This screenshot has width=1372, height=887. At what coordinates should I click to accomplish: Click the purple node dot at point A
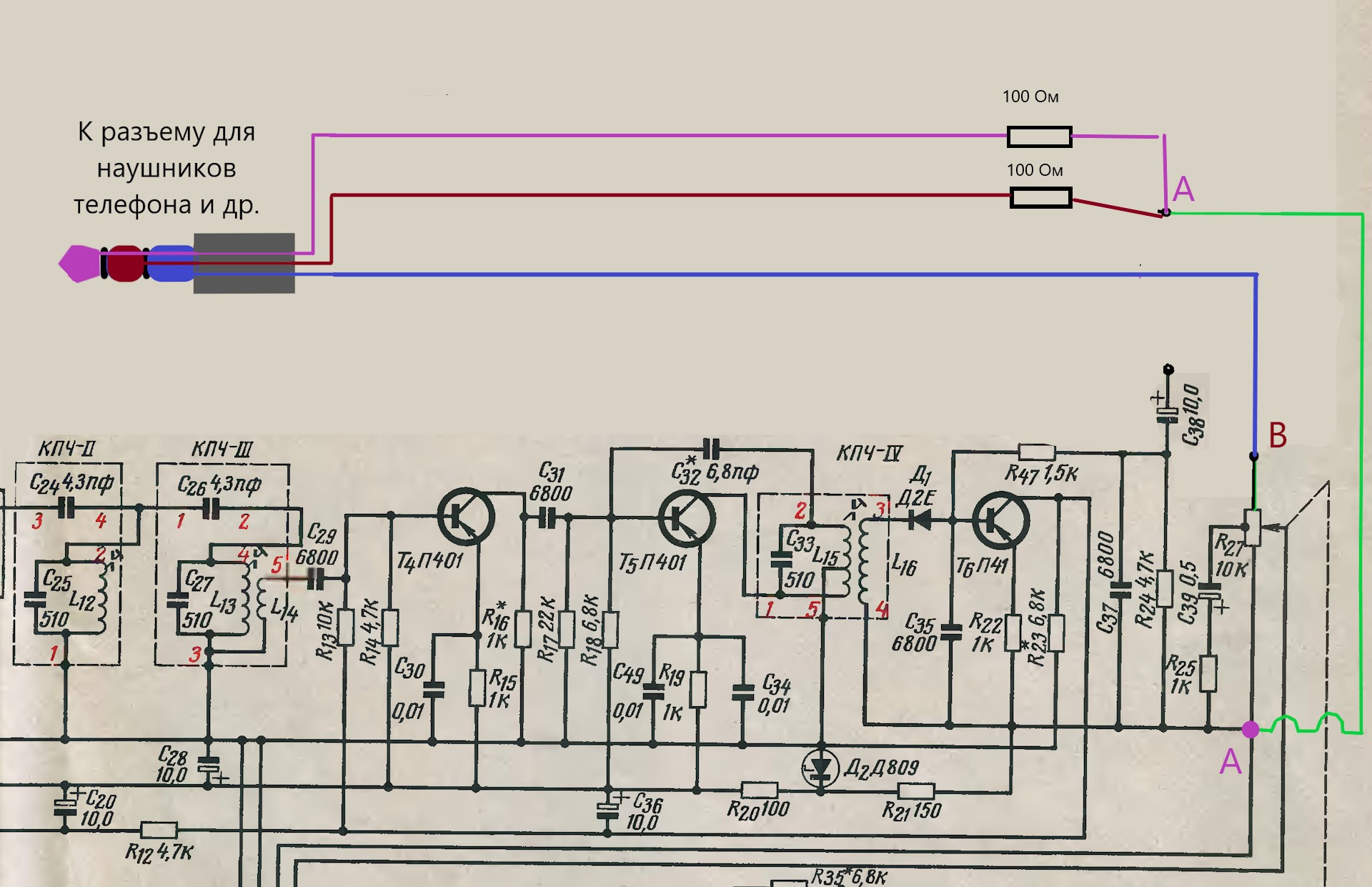(x=1251, y=729)
